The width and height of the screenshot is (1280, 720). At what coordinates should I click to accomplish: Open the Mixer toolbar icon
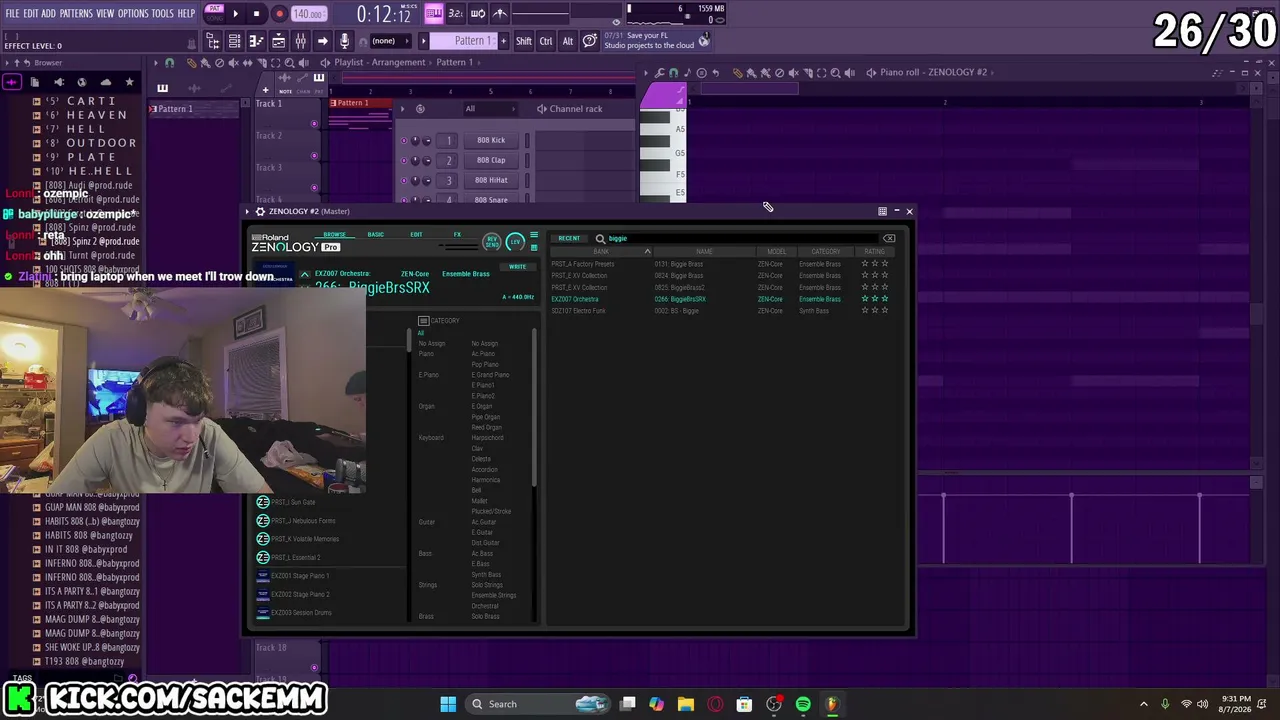[x=300, y=41]
